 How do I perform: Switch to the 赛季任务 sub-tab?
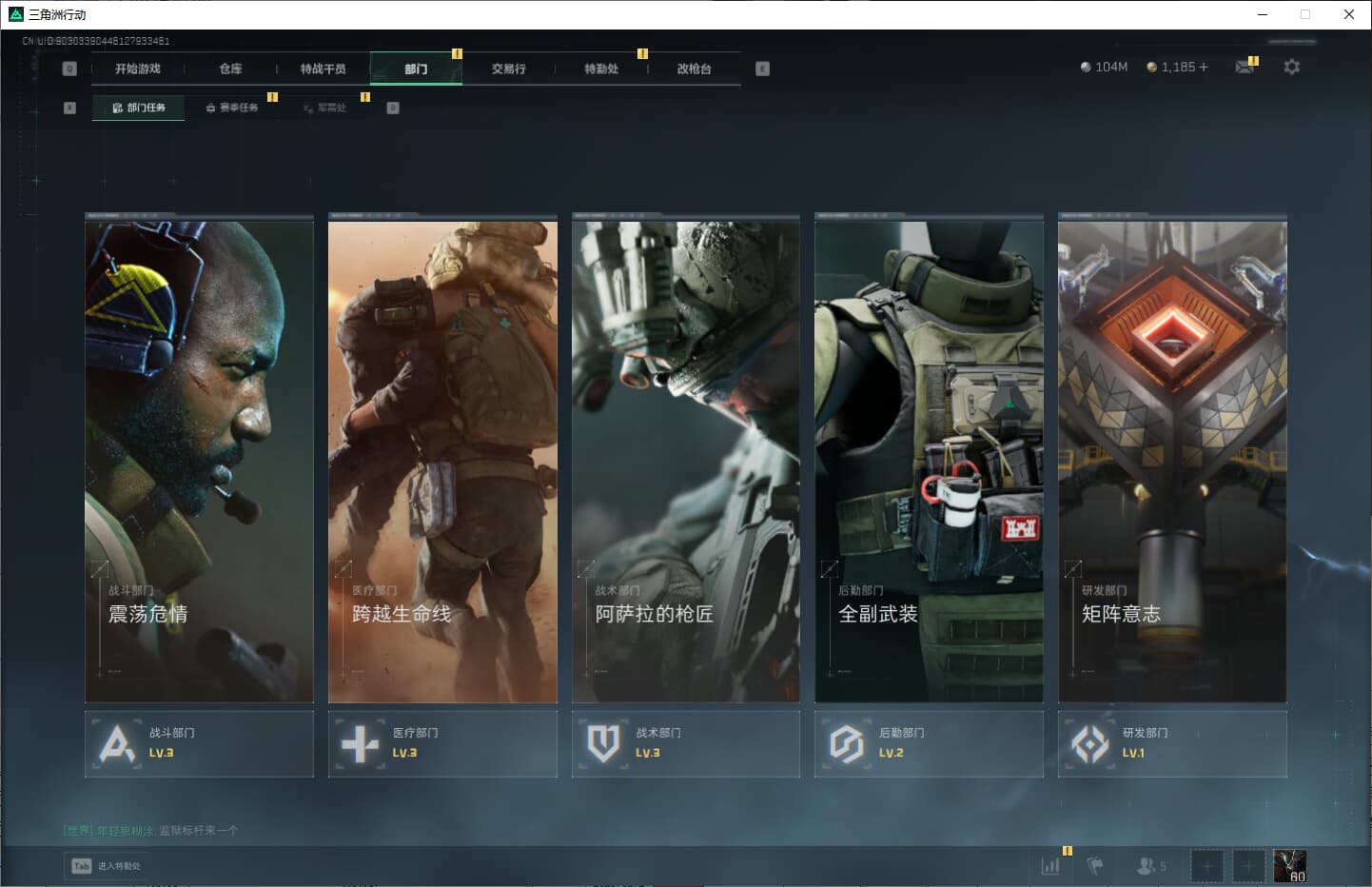click(232, 108)
